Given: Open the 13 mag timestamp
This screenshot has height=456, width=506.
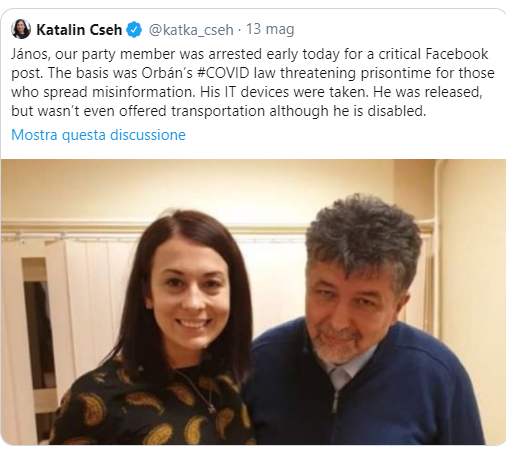Looking at the screenshot, I should 270,29.
